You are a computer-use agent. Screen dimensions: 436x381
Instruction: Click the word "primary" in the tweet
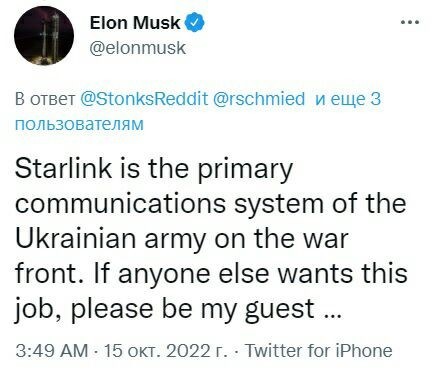pyautogui.click(x=245, y=170)
